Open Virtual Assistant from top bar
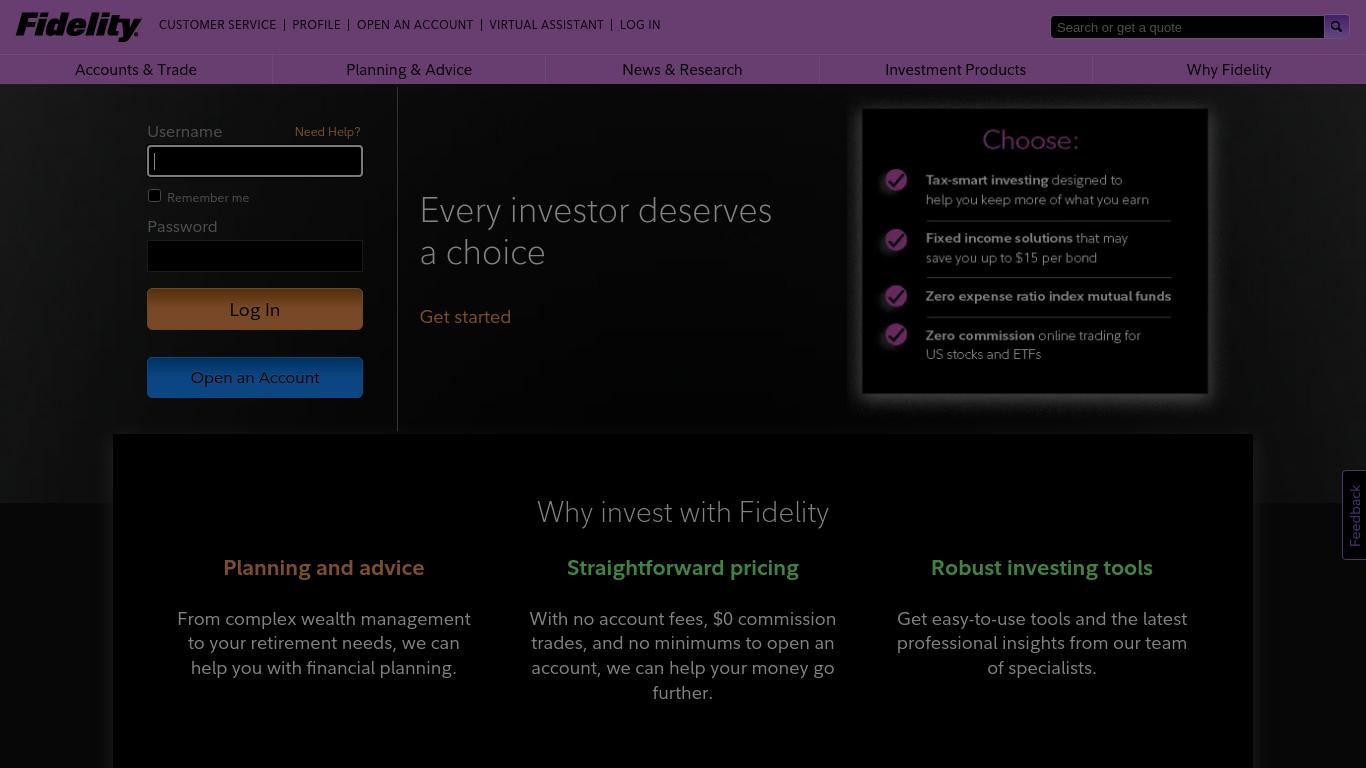 point(546,25)
